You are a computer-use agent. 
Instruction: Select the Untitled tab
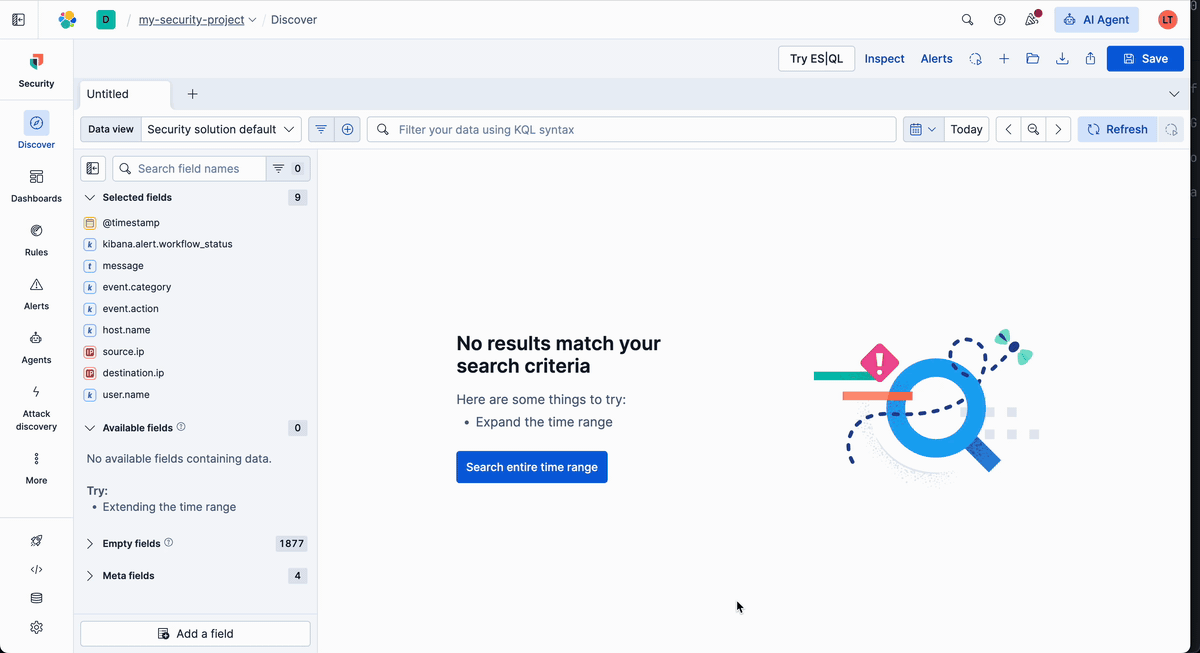point(108,94)
